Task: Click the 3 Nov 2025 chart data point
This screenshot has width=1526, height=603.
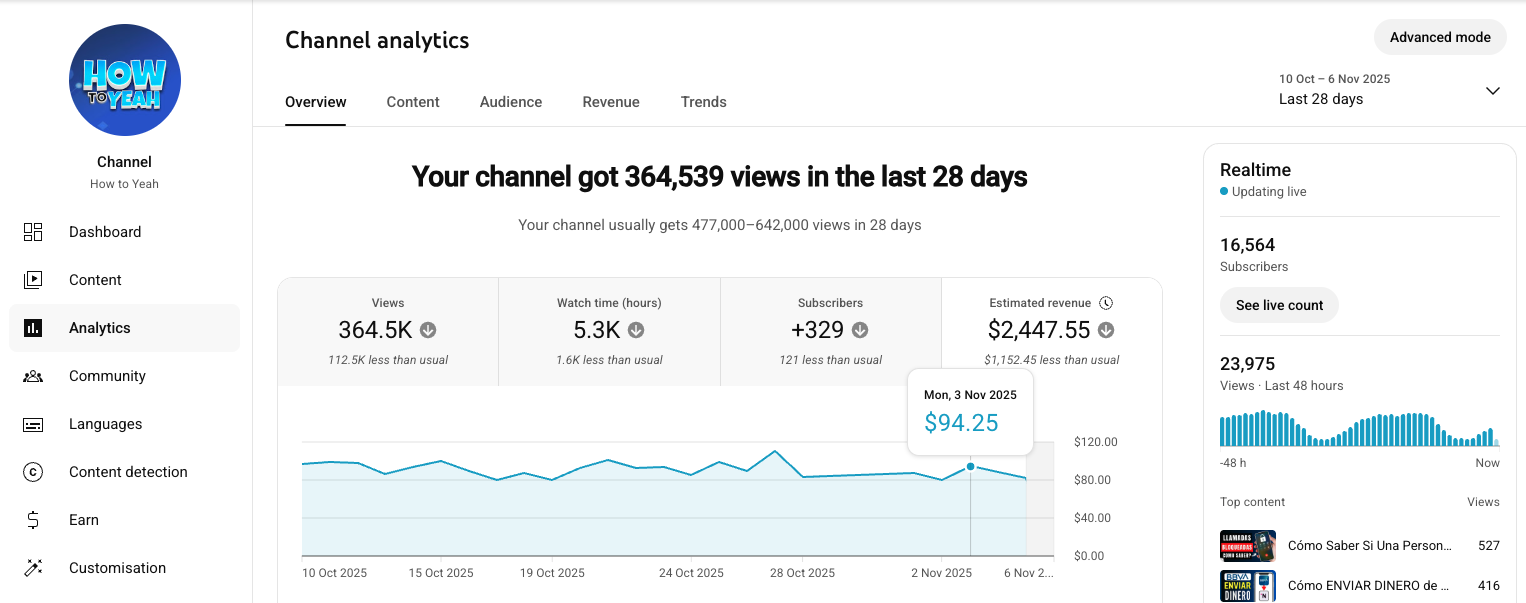Action: (x=970, y=467)
